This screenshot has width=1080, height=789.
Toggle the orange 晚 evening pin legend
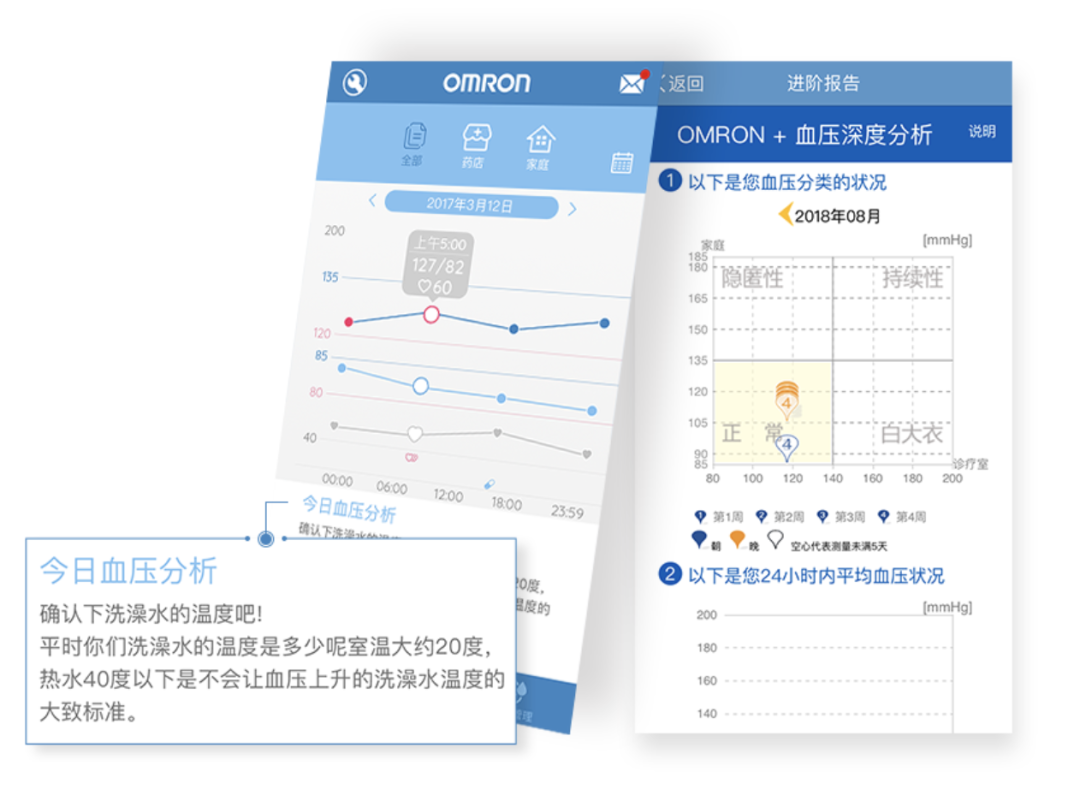tap(735, 540)
